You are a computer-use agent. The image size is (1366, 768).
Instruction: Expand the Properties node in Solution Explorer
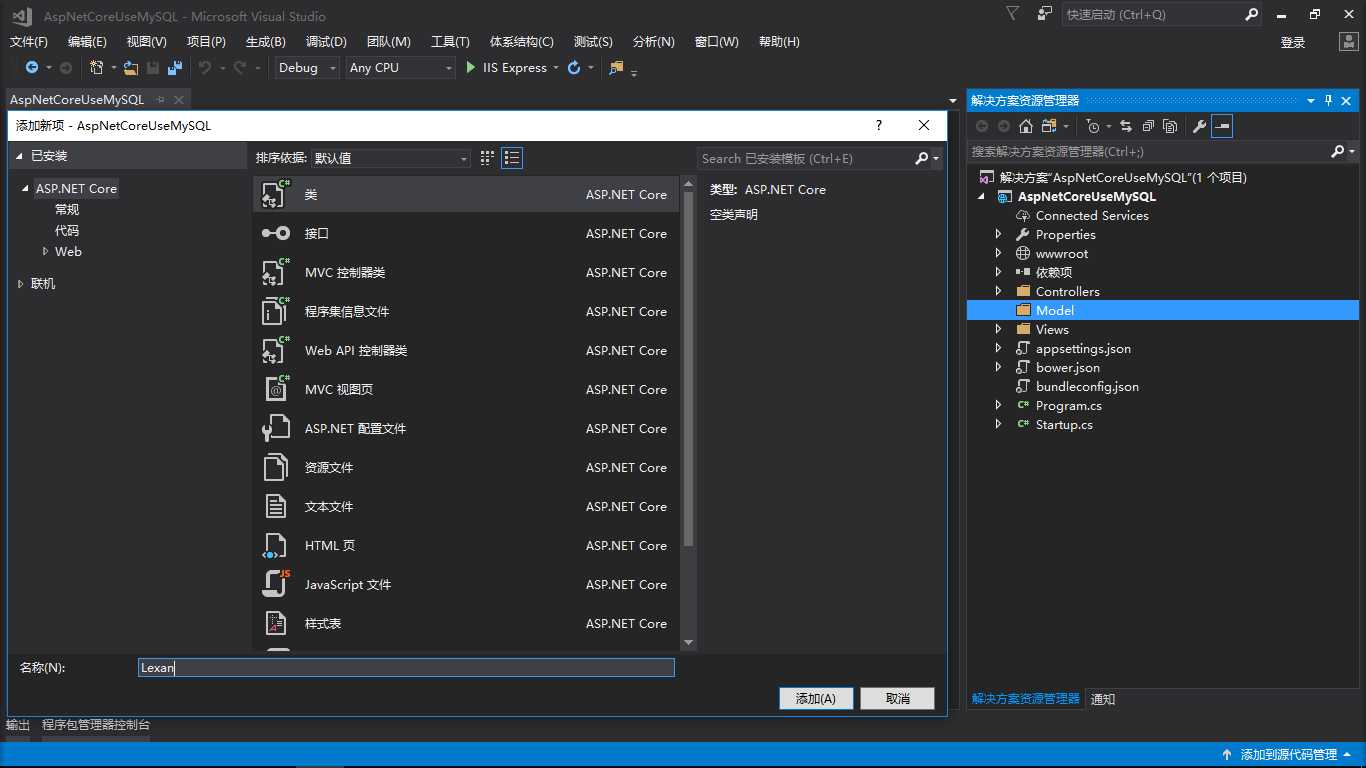coord(998,234)
